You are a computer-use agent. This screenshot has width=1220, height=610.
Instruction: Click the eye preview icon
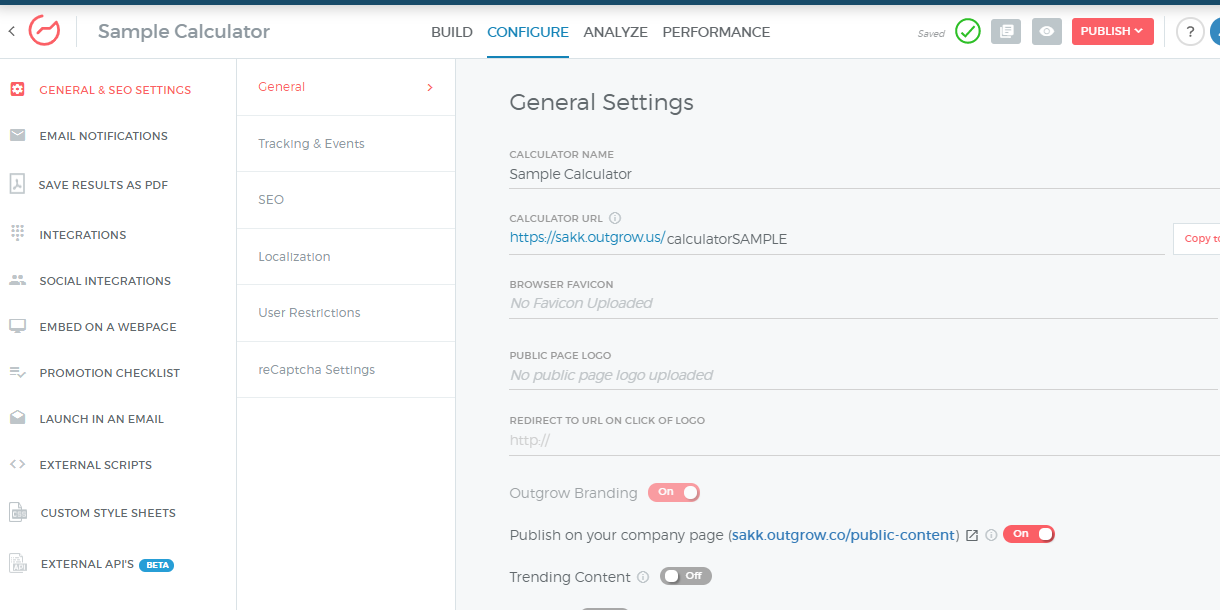click(x=1046, y=32)
